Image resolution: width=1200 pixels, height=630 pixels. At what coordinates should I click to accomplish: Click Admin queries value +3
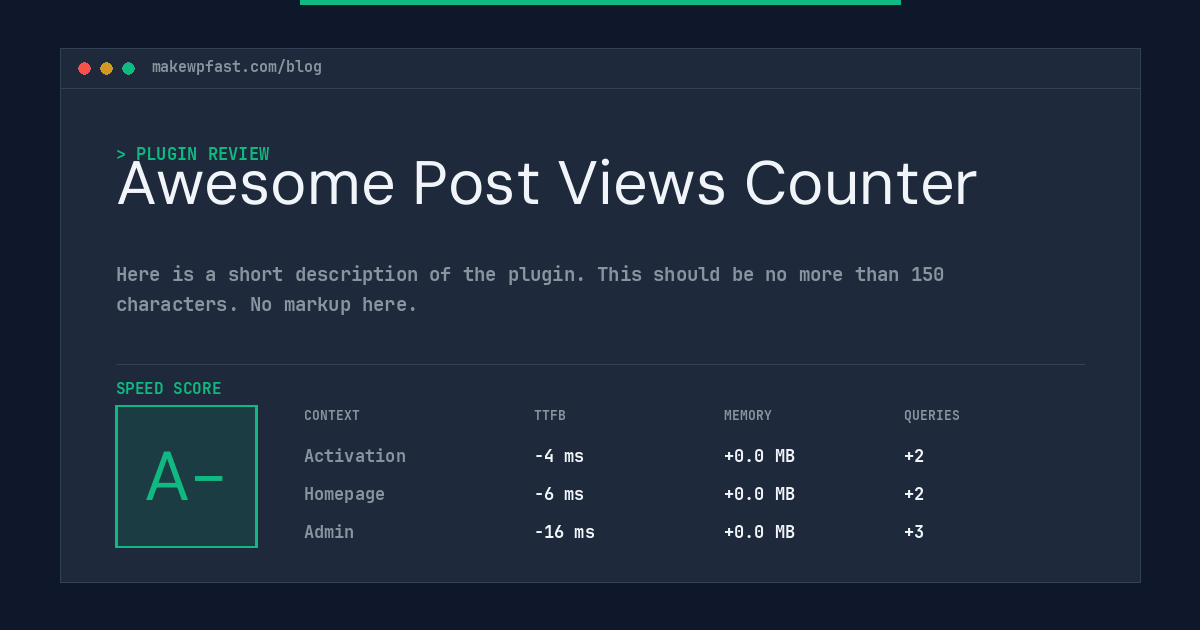tap(914, 532)
